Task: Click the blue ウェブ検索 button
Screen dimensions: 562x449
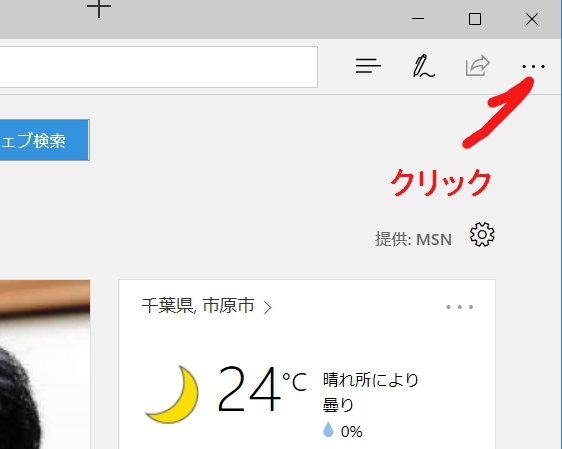Action: coord(44,140)
